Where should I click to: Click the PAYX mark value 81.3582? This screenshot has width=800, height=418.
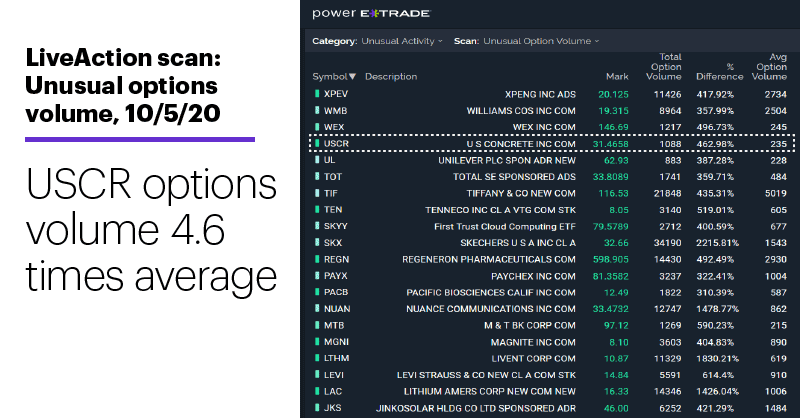pyautogui.click(x=611, y=276)
